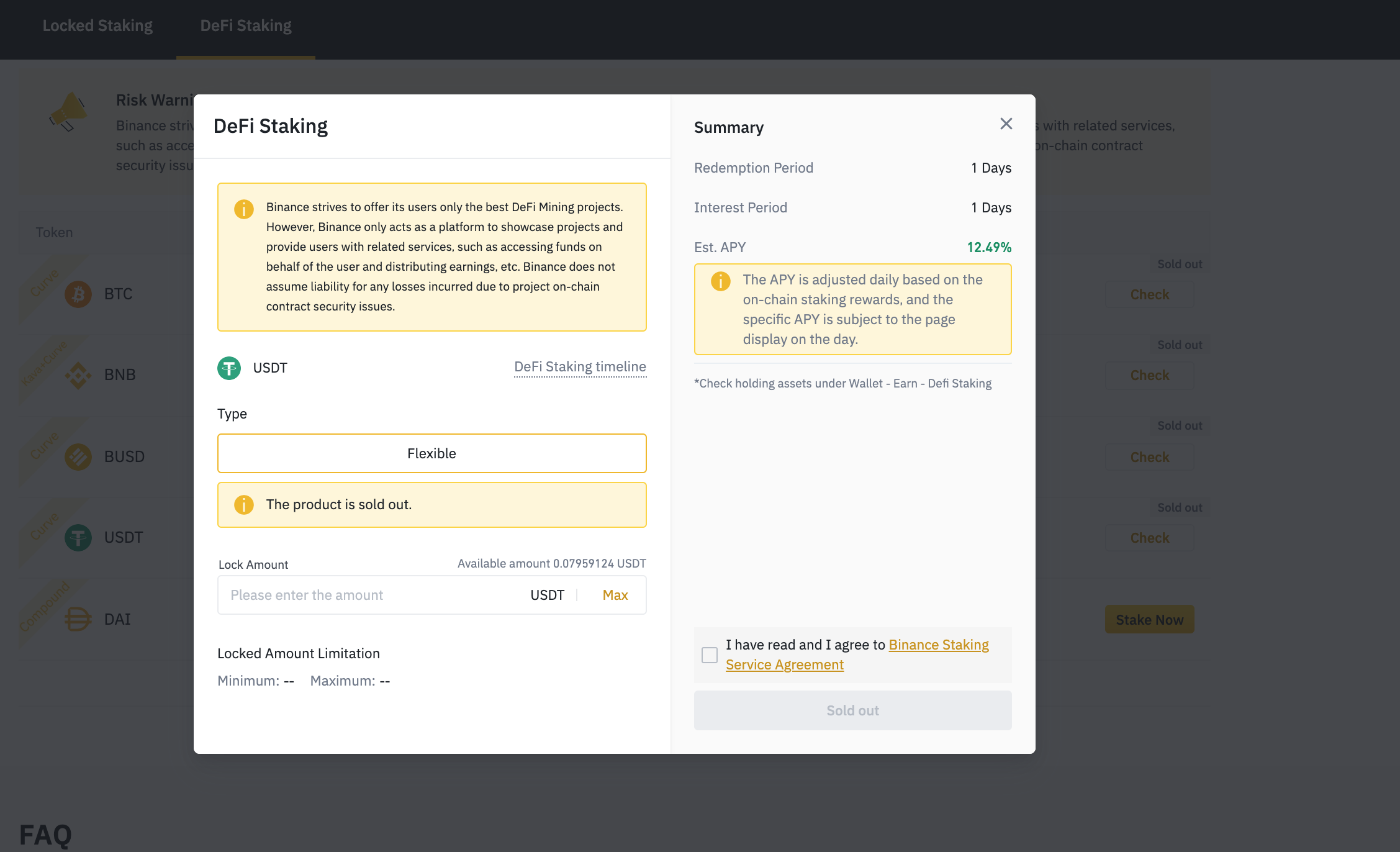Click the DAI coin icon in token list
The width and height of the screenshot is (1400, 852).
click(x=78, y=619)
